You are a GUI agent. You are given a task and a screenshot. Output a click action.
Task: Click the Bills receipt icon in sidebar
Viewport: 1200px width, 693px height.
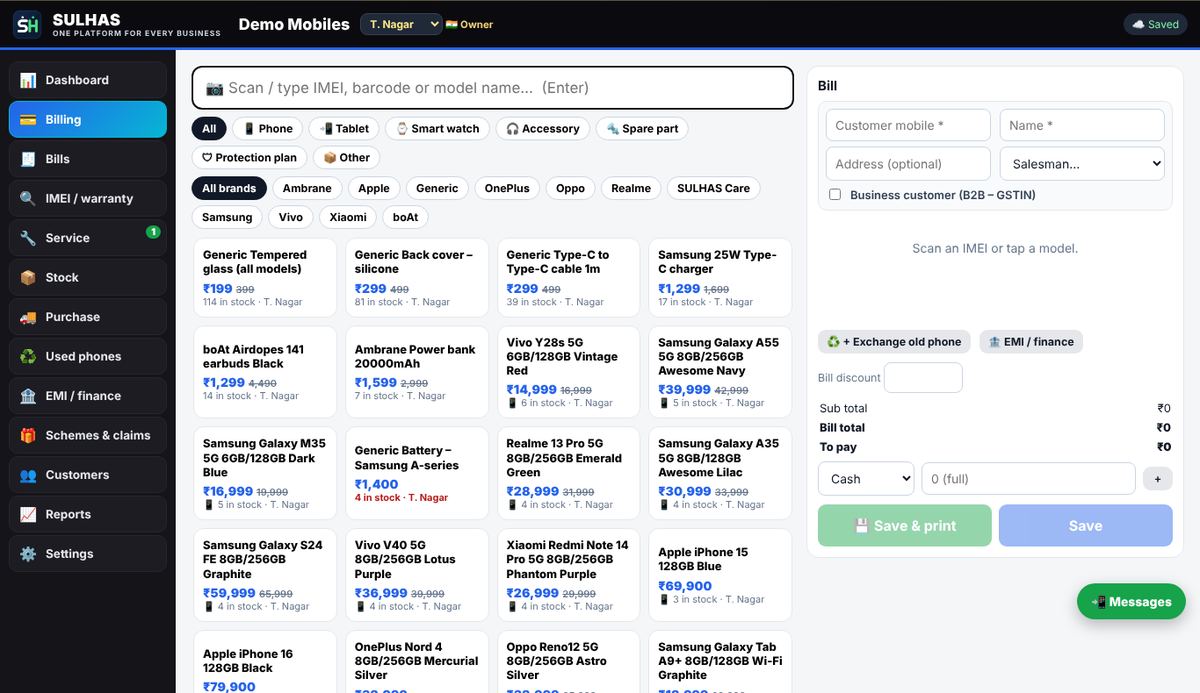pos(28,159)
